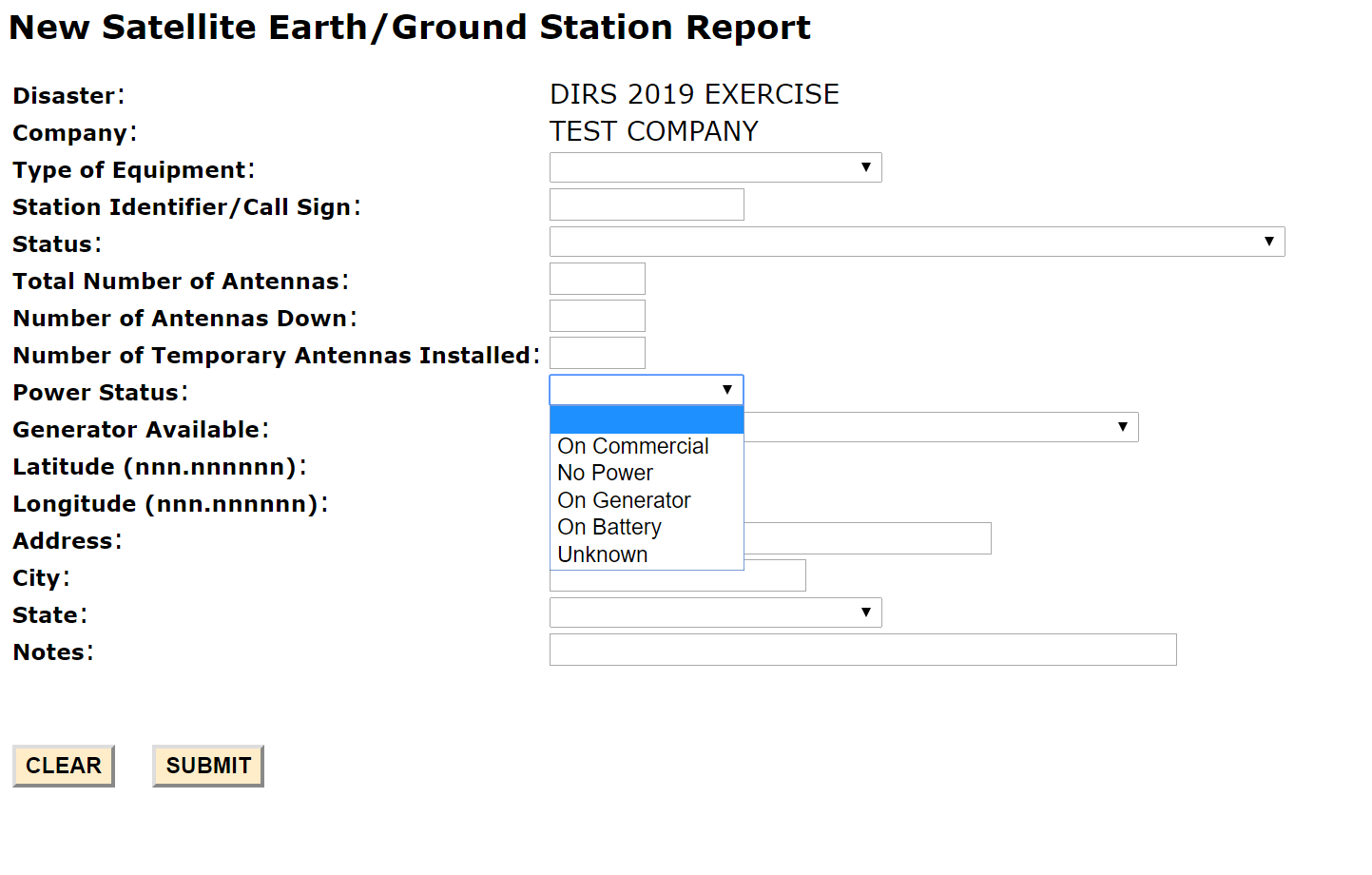Choose On Commercial from the list
The width and height of the screenshot is (1372, 875).
(x=633, y=446)
